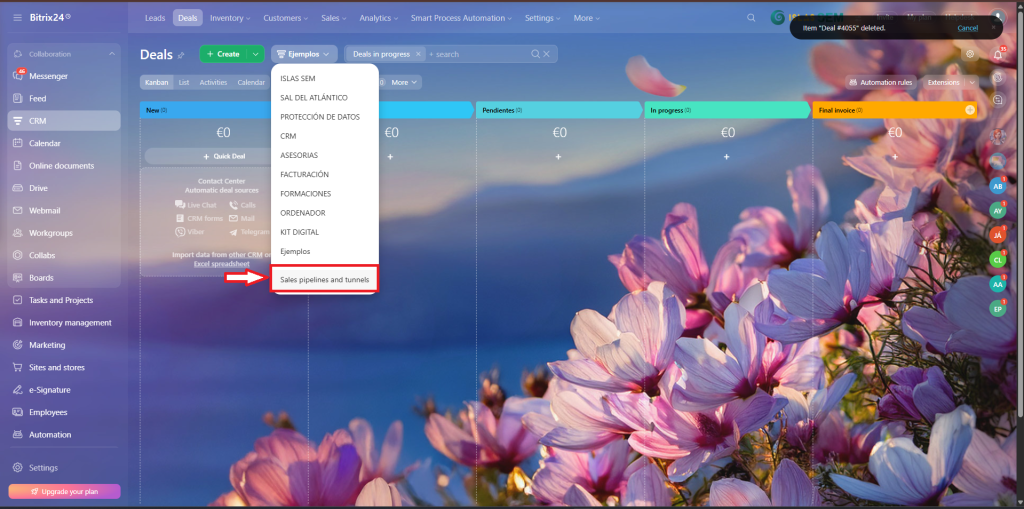
Task: Select 'Sales pipelines and tunnels' menu entry
Action: pos(325,280)
